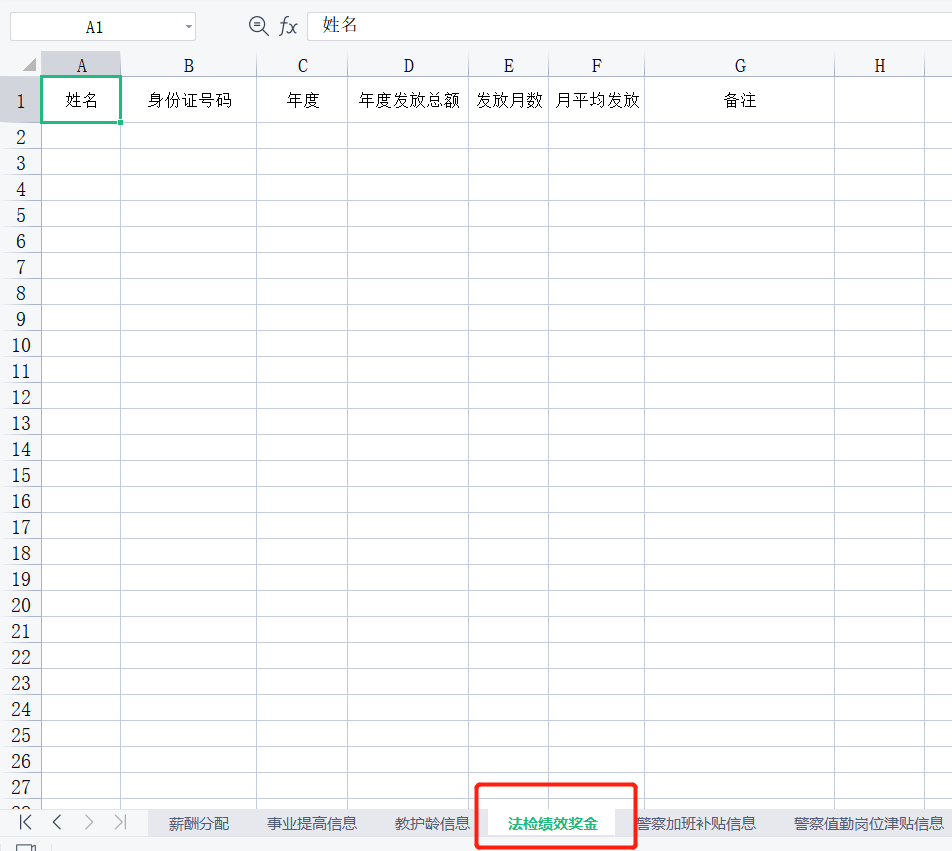Select row 10 header
952x851 pixels.
[x=21, y=345]
